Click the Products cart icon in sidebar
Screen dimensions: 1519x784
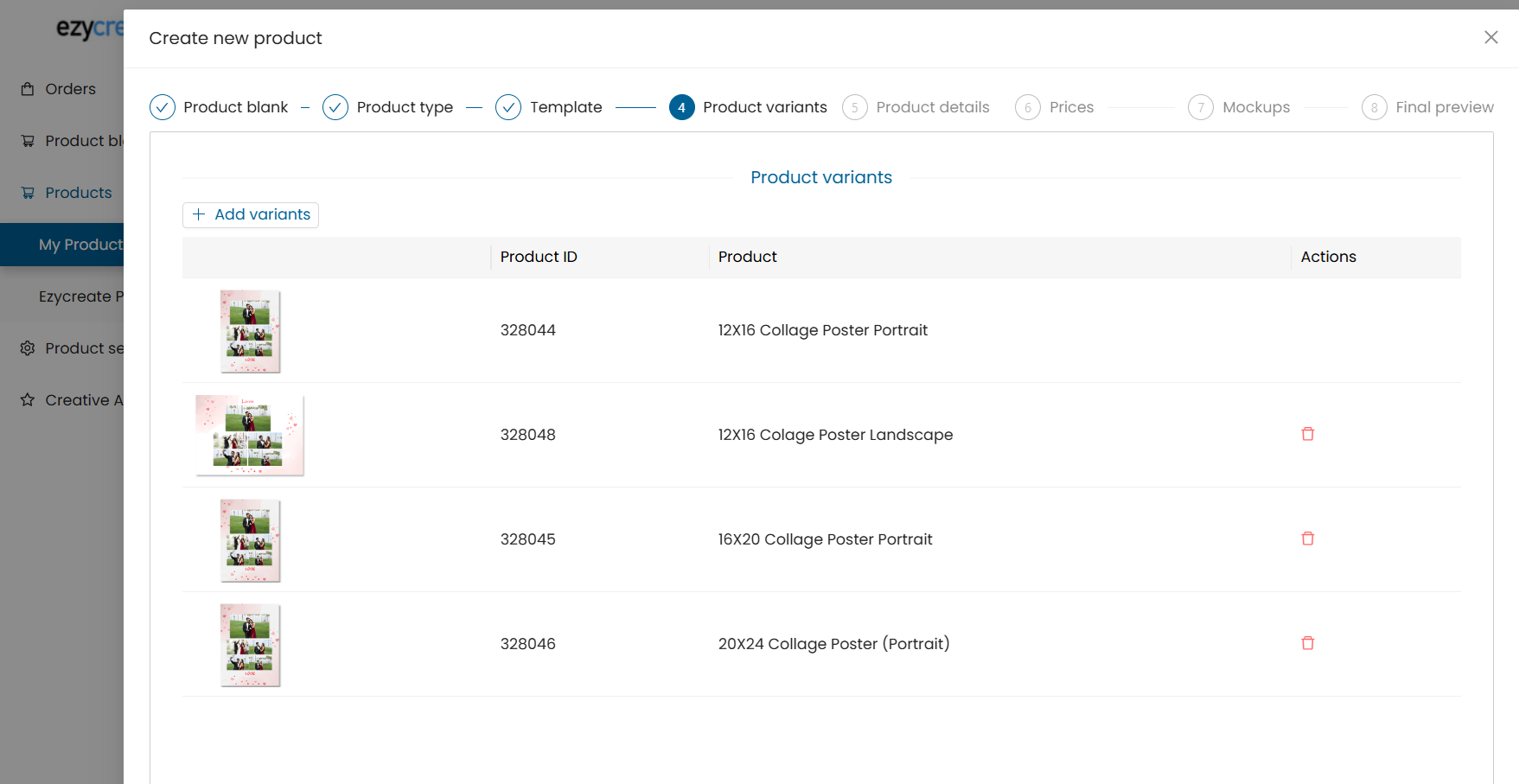tap(28, 193)
